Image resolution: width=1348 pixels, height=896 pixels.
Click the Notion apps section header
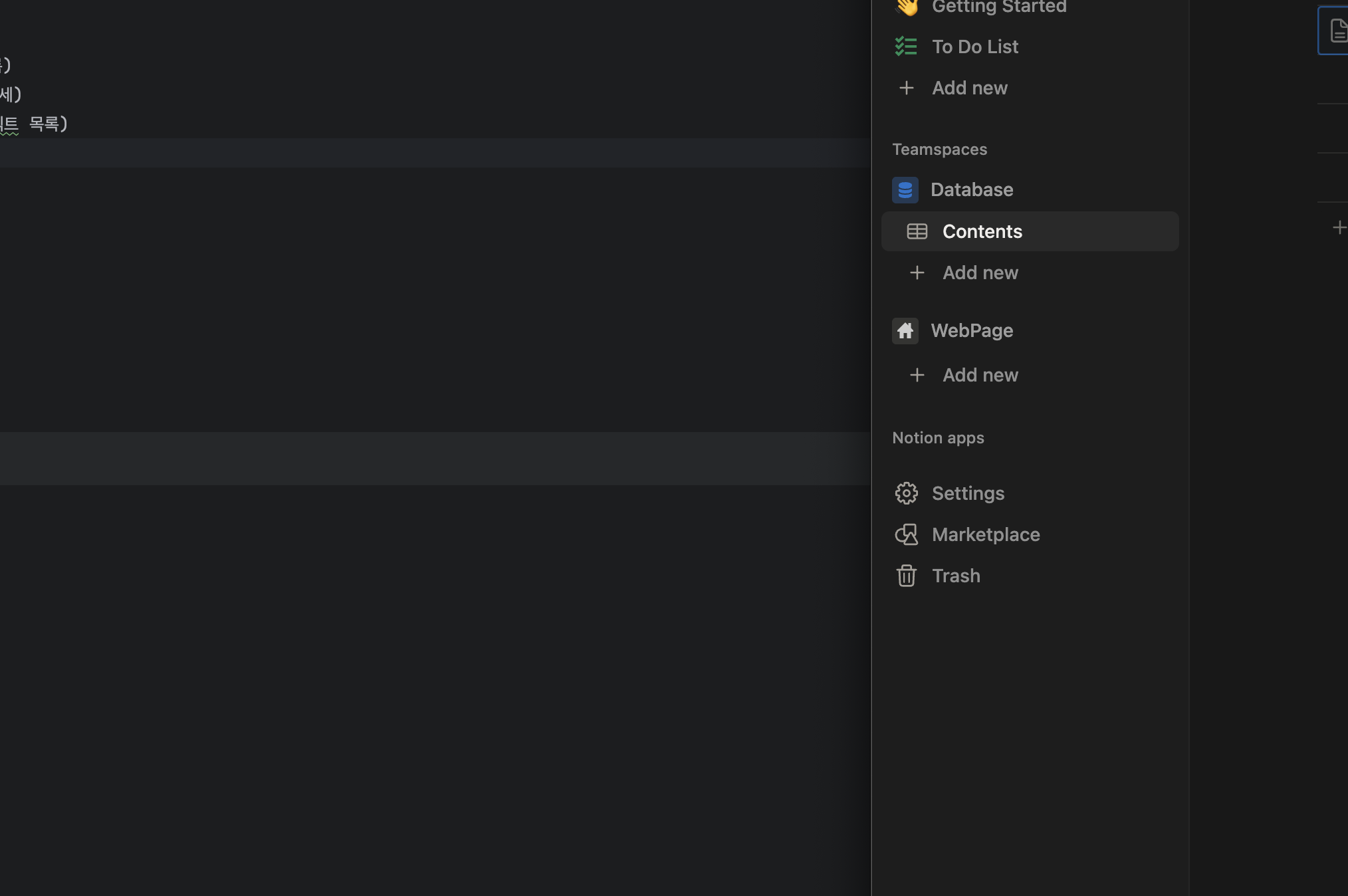(x=938, y=438)
